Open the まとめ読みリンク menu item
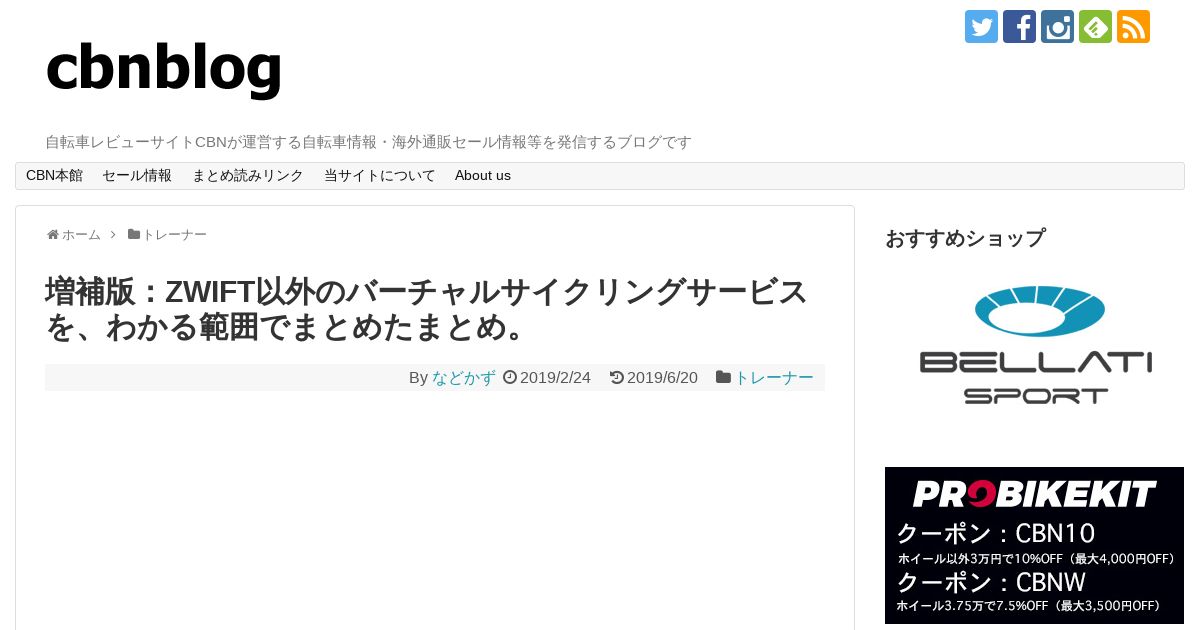The width and height of the screenshot is (1200, 630). tap(248, 175)
